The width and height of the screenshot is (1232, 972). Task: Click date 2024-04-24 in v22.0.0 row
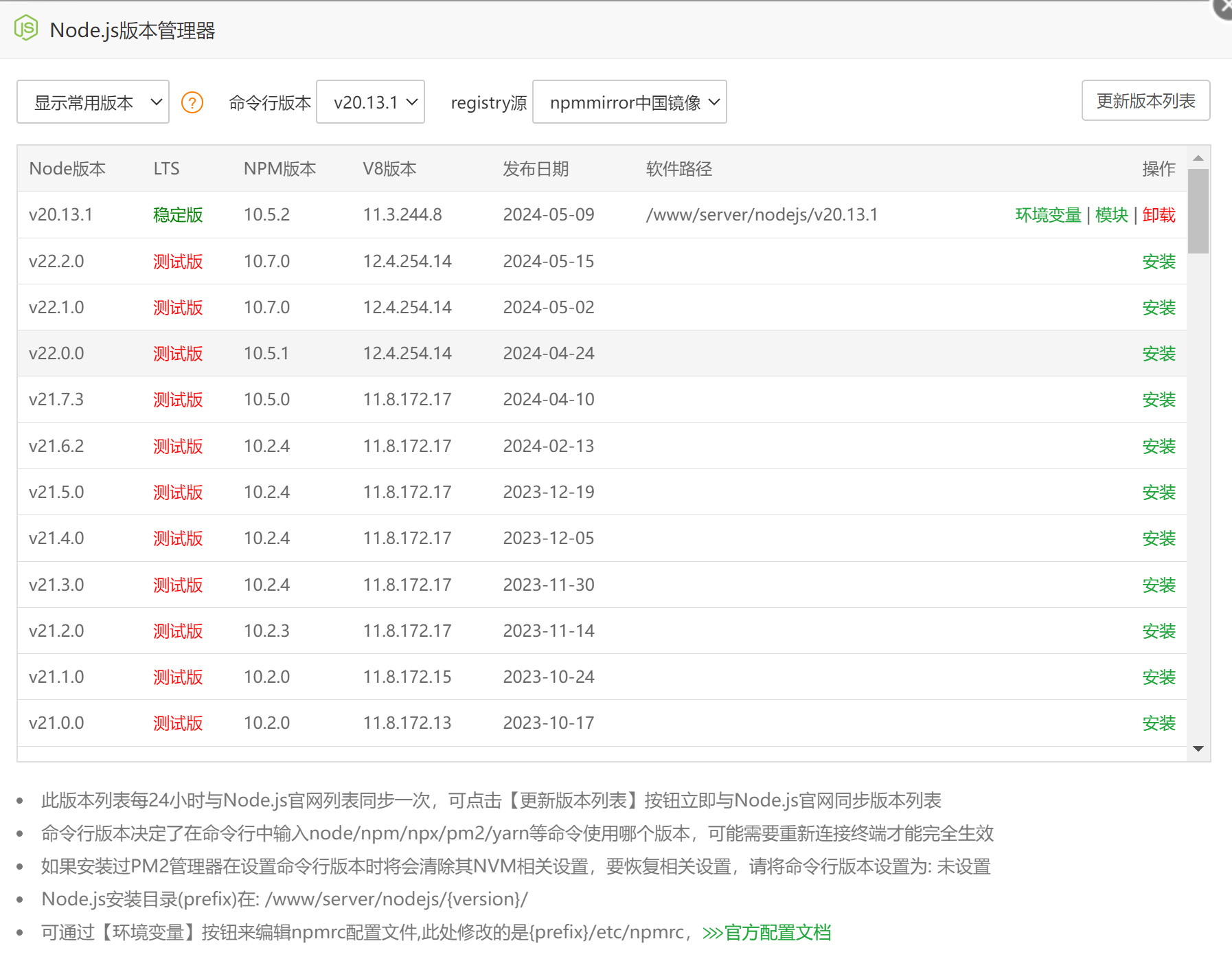[549, 354]
